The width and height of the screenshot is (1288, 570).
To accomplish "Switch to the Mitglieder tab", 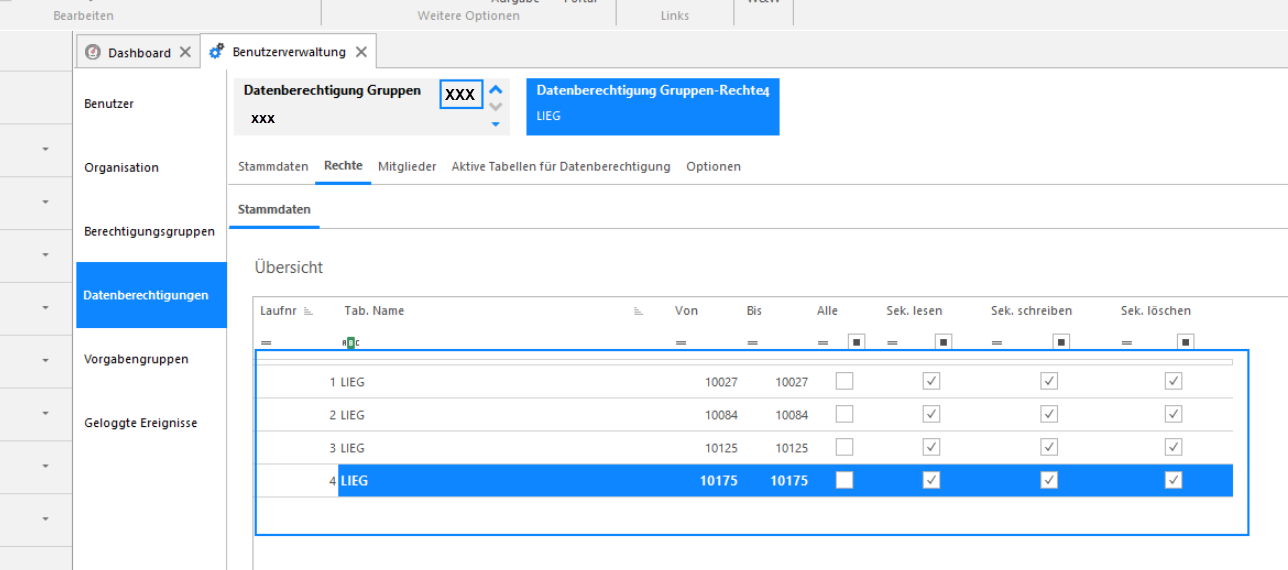I will 407,166.
